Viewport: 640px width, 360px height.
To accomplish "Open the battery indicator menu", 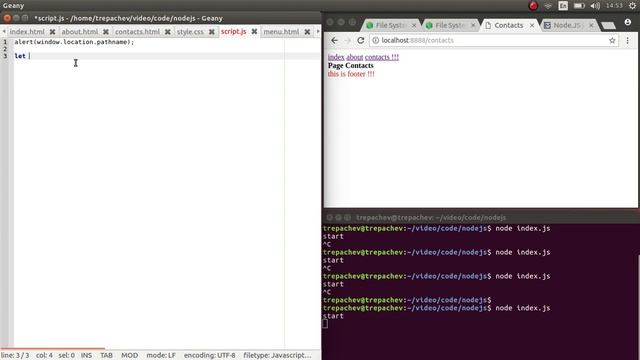I will [x=579, y=6].
